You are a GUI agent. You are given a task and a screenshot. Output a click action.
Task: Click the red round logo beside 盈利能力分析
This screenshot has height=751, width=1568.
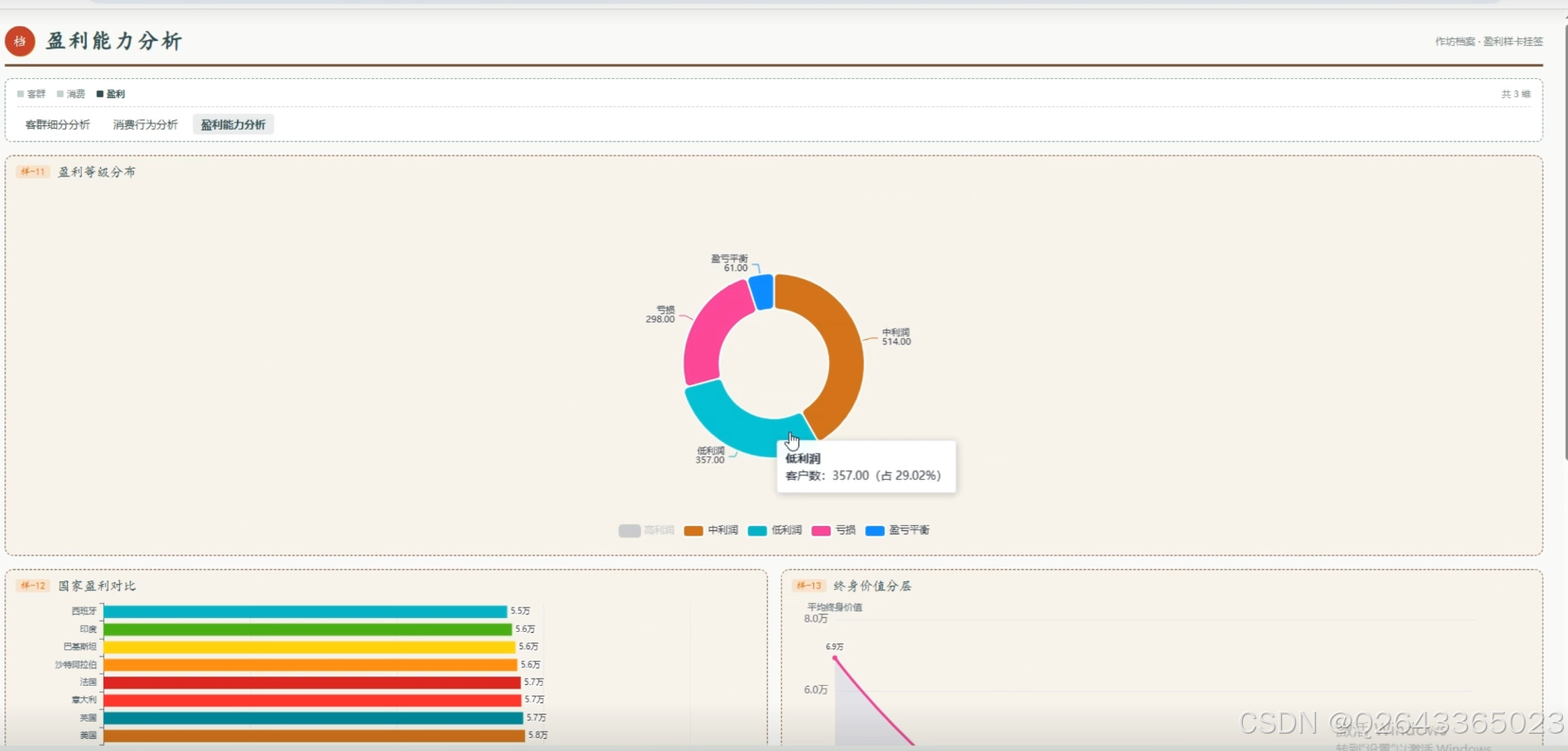pos(20,41)
